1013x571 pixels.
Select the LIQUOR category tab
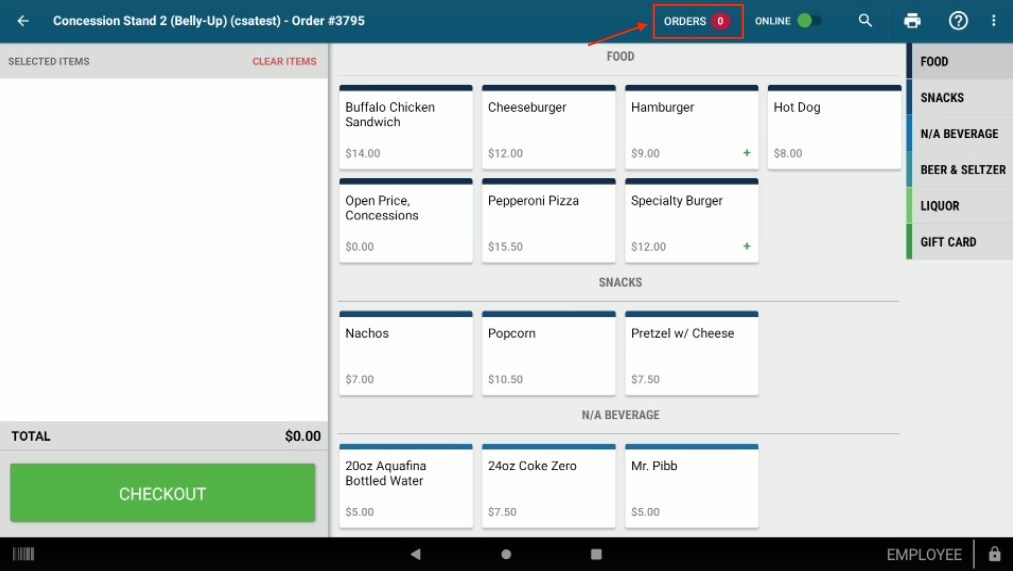960,206
